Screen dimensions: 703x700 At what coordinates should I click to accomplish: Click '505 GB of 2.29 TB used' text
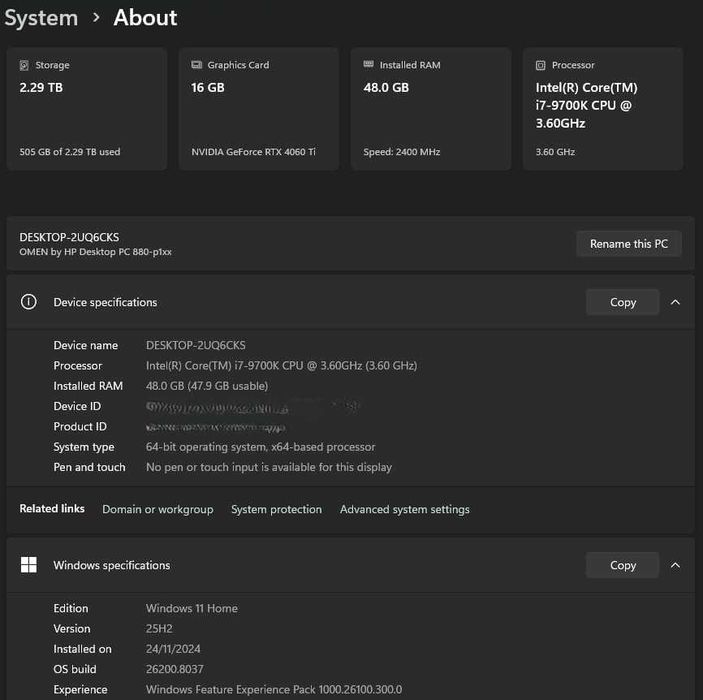[70, 152]
